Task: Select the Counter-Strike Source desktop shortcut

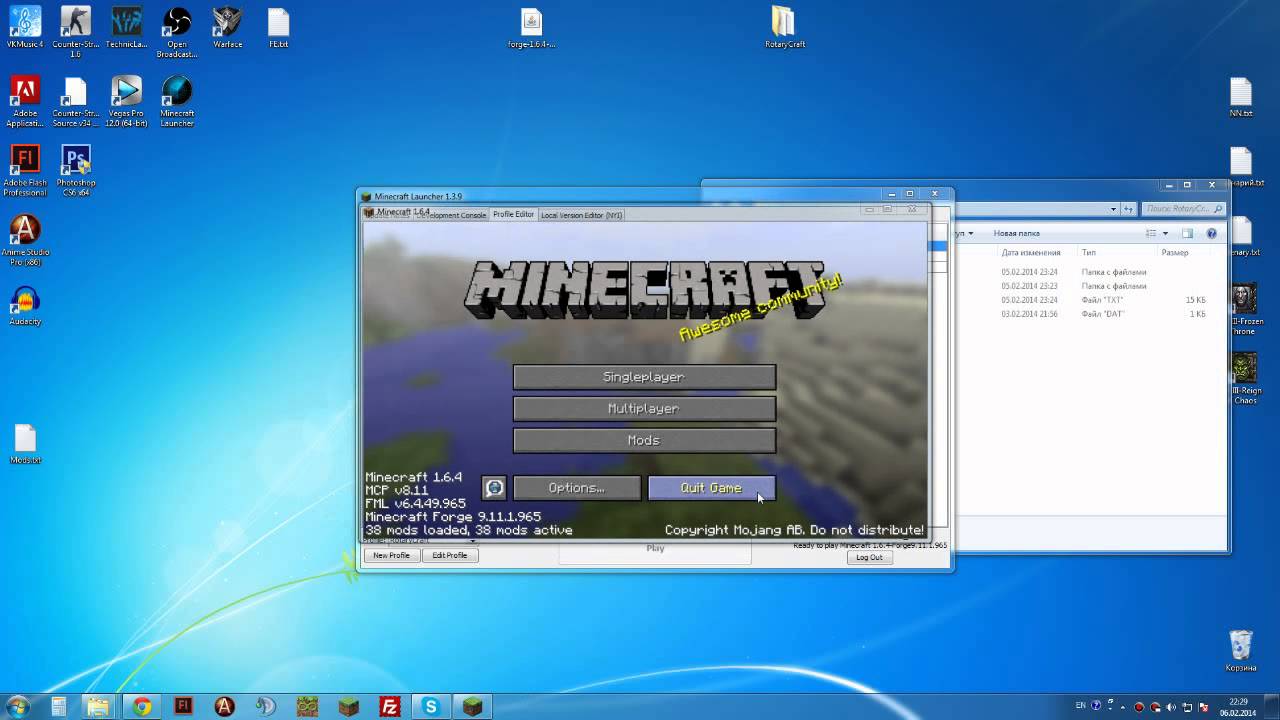Action: [75, 102]
